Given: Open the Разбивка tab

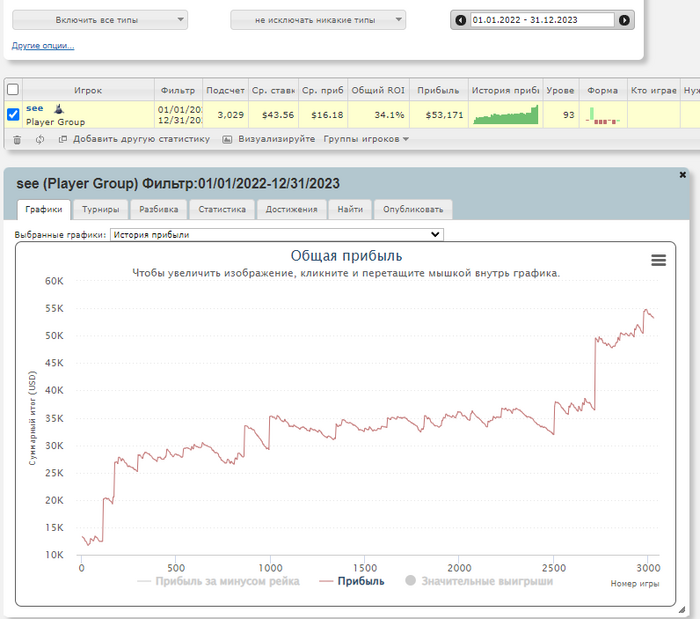Looking at the screenshot, I should pyautogui.click(x=158, y=210).
